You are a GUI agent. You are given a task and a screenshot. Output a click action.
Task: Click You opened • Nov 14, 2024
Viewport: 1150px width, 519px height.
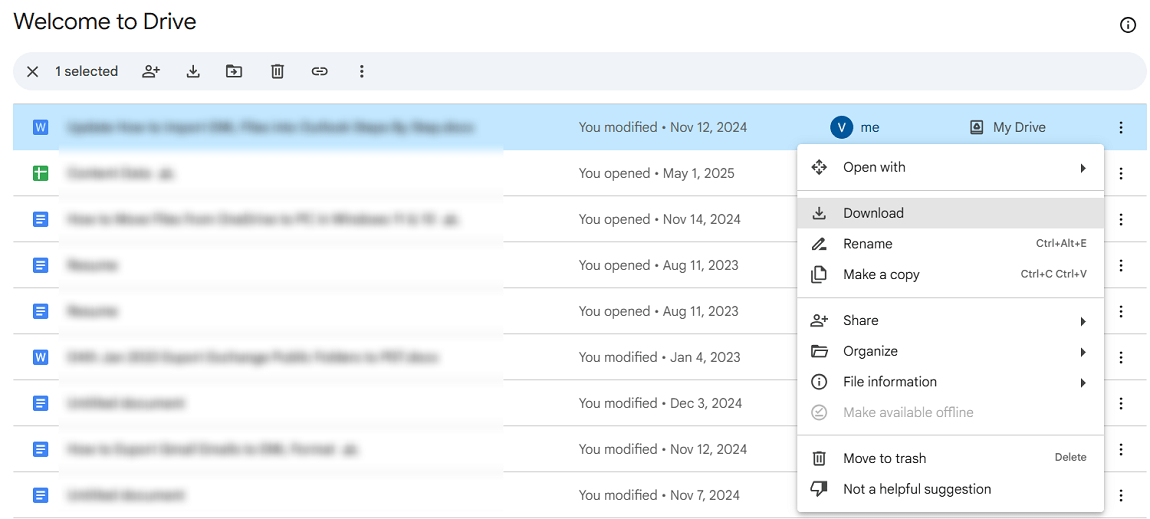pos(659,219)
